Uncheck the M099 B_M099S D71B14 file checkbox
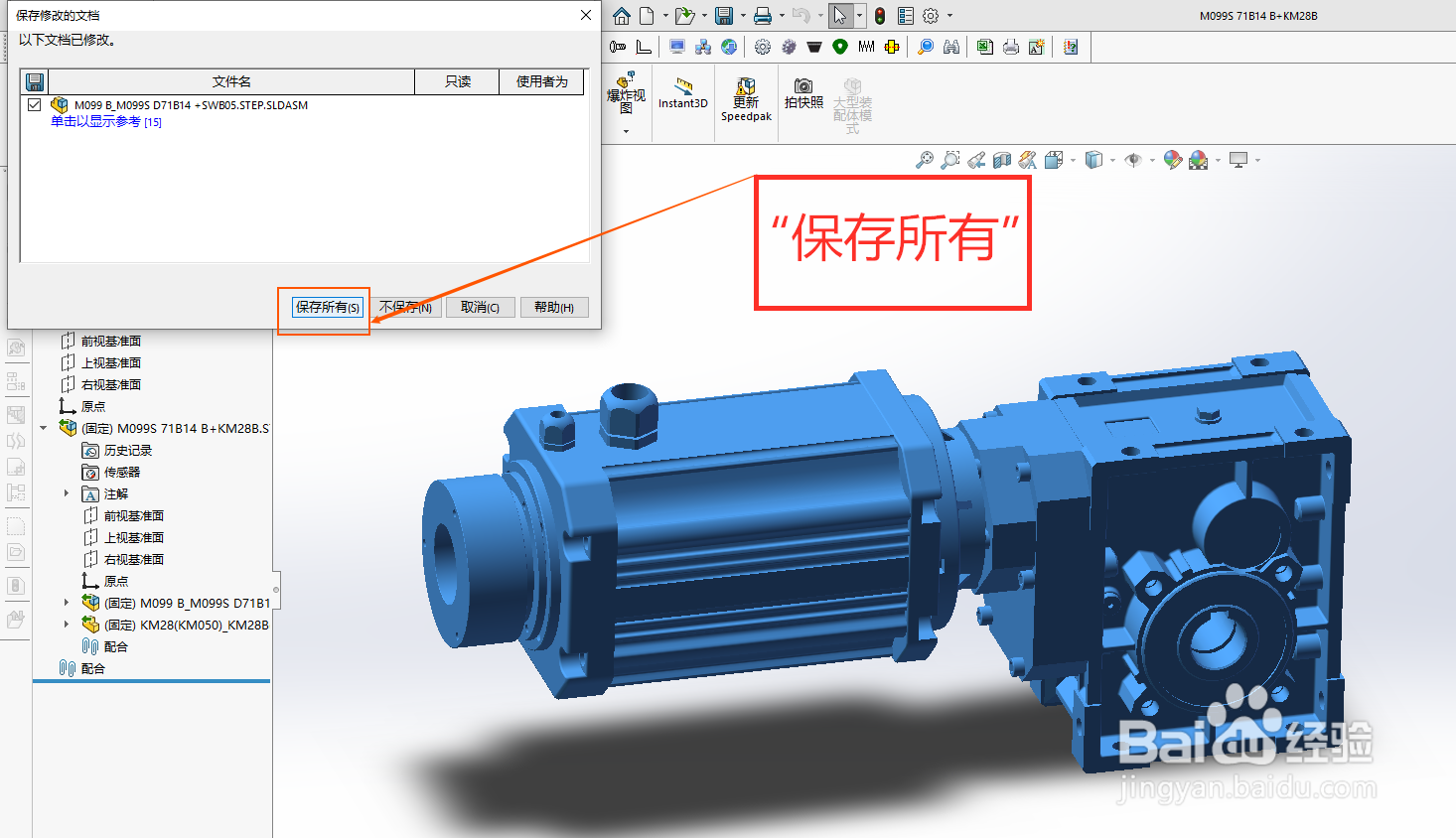This screenshot has width=1456, height=838. point(34,104)
